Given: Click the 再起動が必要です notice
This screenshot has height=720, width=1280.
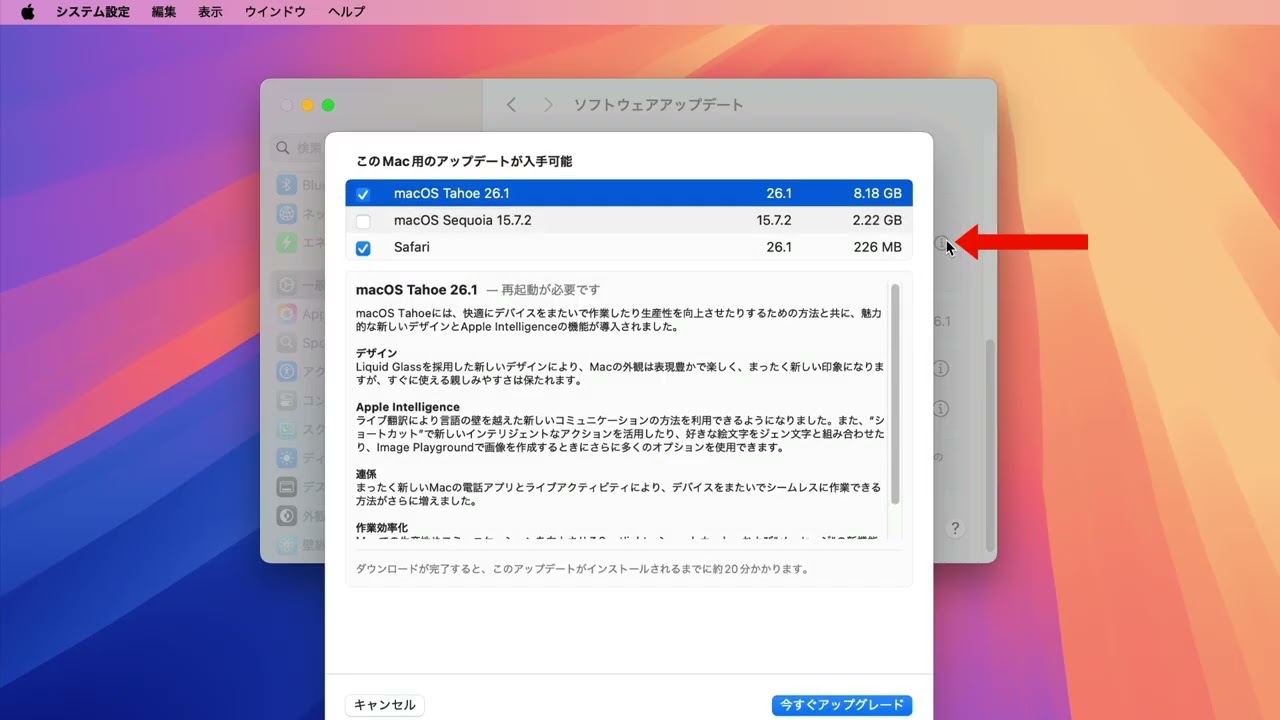Looking at the screenshot, I should (x=551, y=290).
